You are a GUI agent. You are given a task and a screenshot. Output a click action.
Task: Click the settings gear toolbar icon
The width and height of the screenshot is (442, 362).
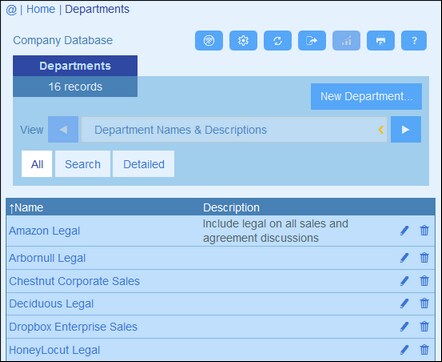[x=243, y=41]
